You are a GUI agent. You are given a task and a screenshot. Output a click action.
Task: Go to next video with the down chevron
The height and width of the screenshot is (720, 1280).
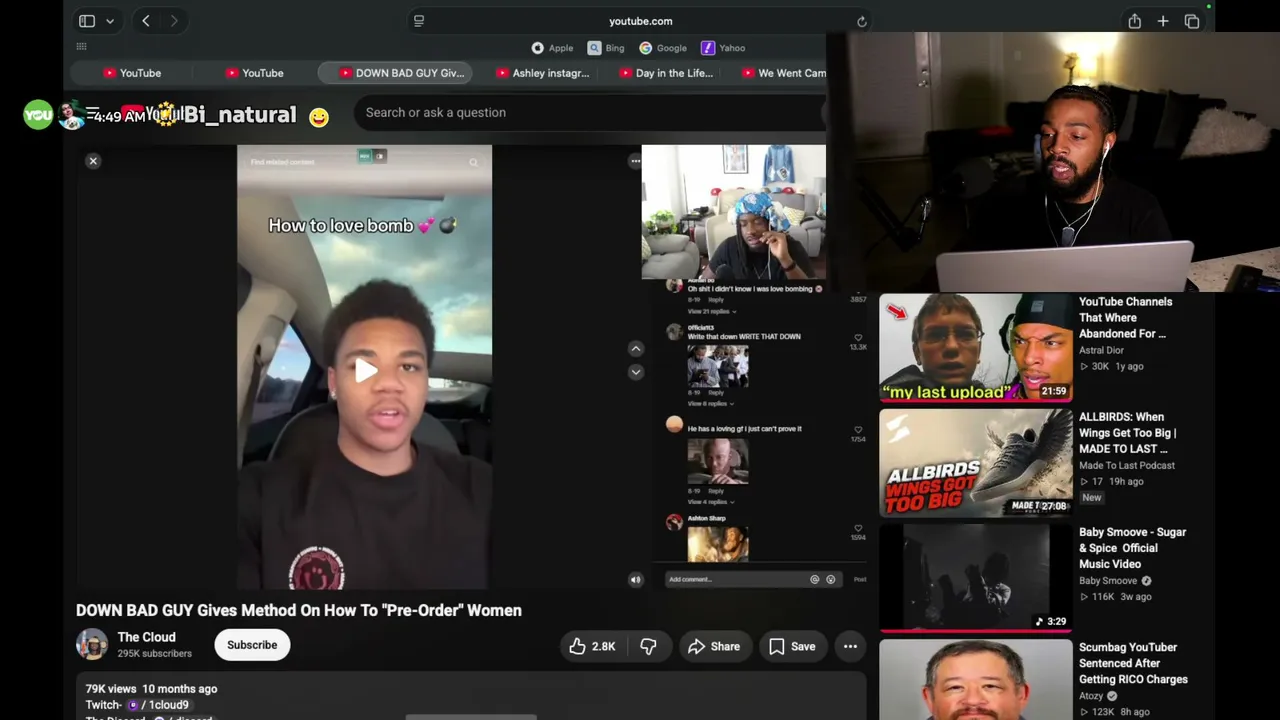[x=635, y=372]
